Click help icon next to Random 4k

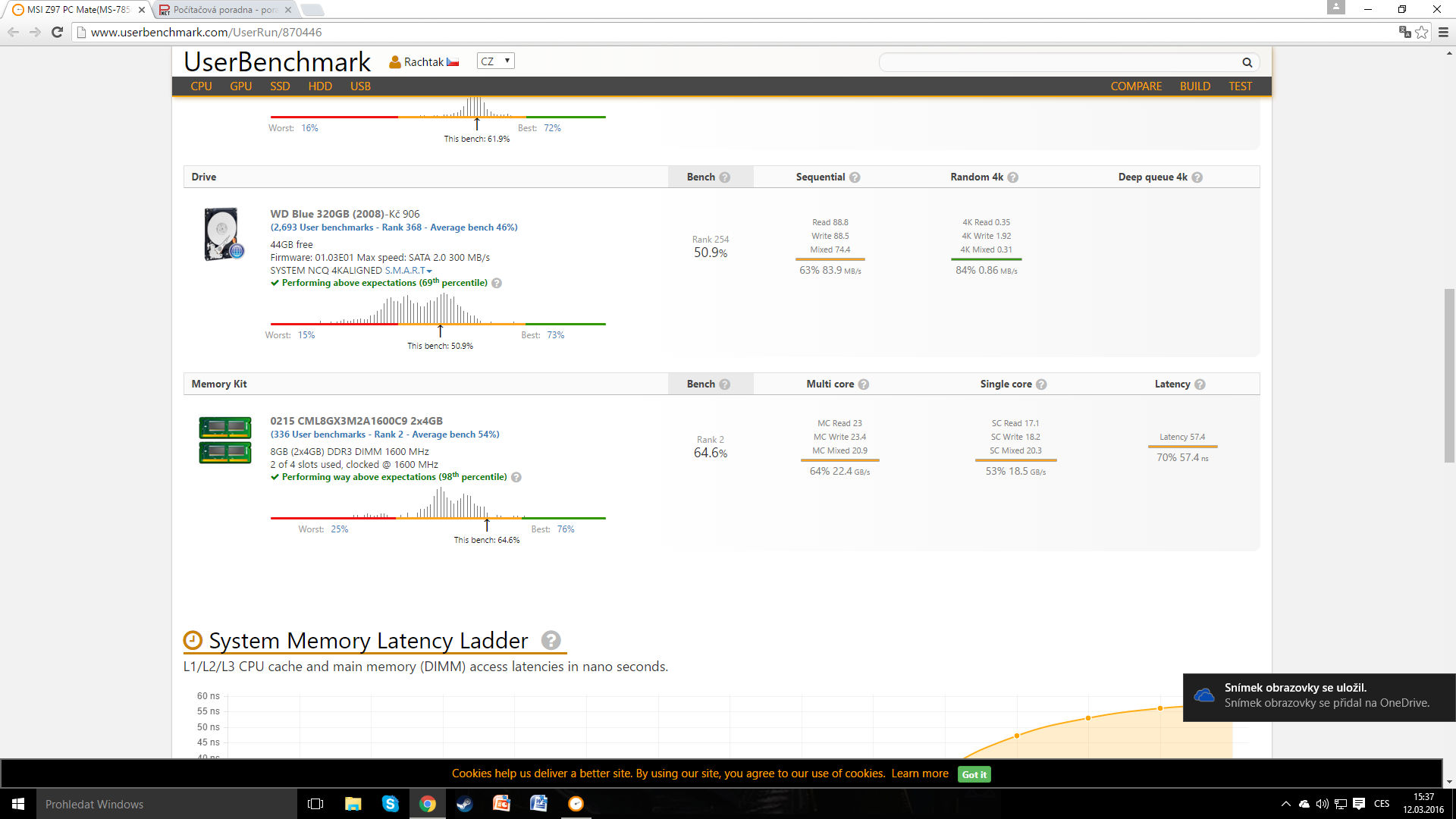pyautogui.click(x=1012, y=177)
